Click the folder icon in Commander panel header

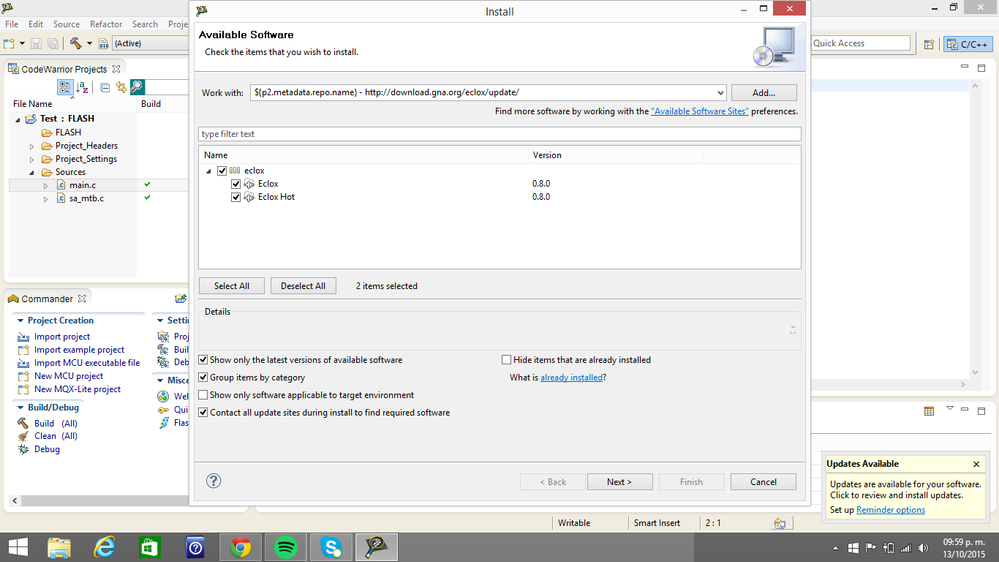pos(181,298)
